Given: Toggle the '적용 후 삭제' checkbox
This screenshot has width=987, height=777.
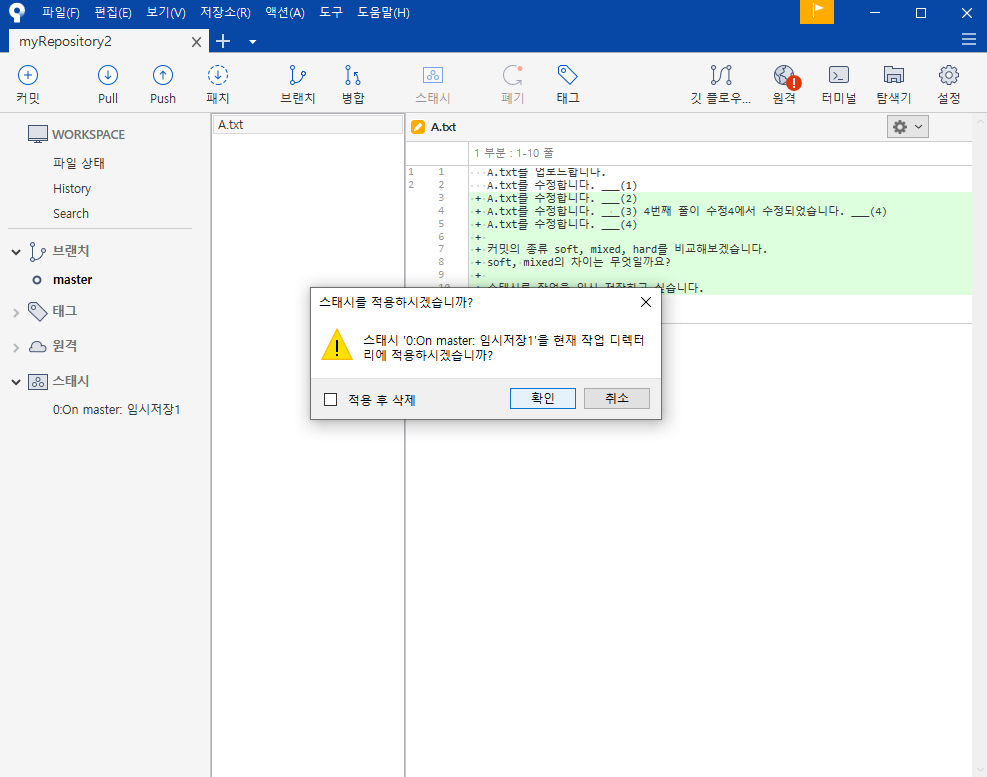Looking at the screenshot, I should click(x=330, y=400).
